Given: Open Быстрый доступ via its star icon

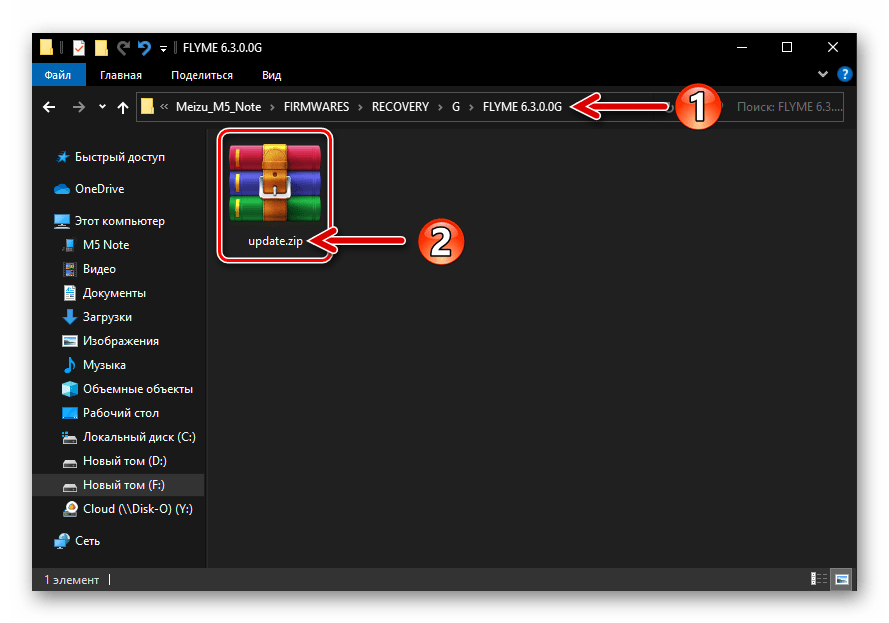Looking at the screenshot, I should [63, 157].
